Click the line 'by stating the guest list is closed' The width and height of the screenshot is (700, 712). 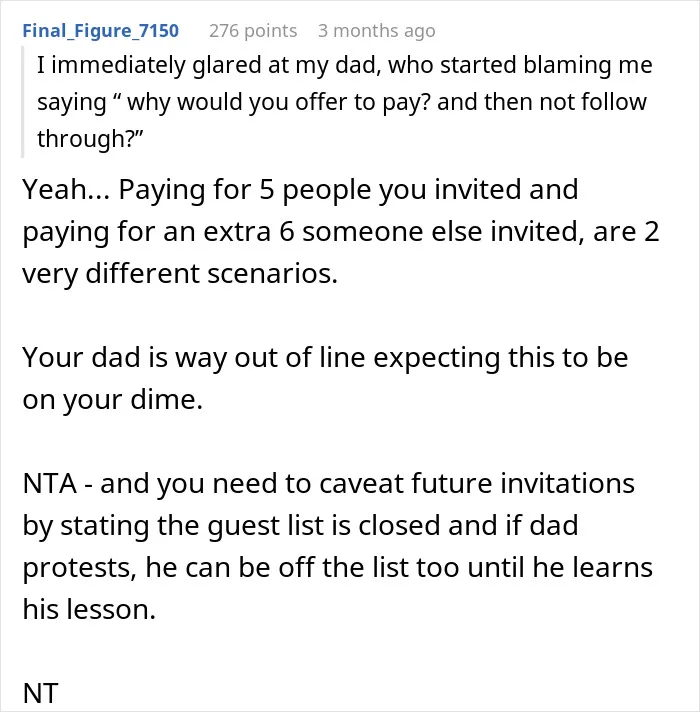coord(300,525)
